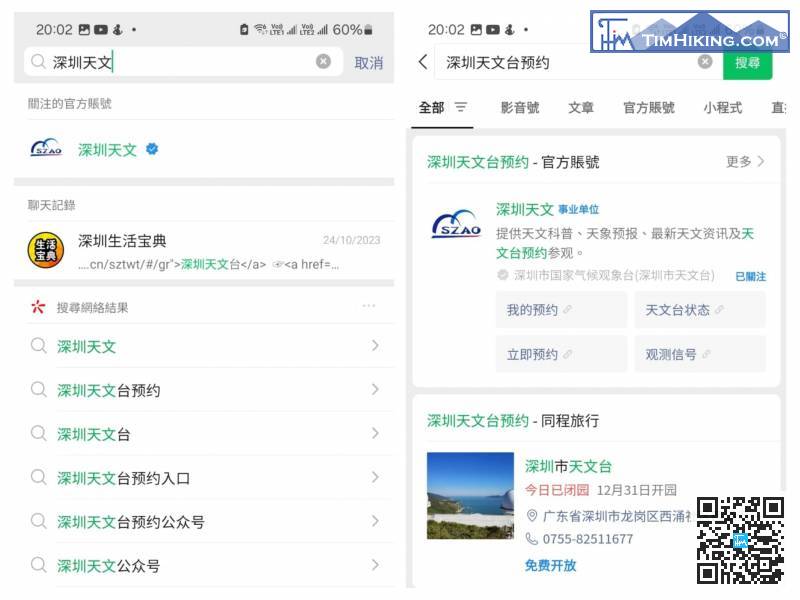Tap the chevron on the 深圳天文台预约入口 row
The height and width of the screenshot is (600, 800).
[x=376, y=478]
